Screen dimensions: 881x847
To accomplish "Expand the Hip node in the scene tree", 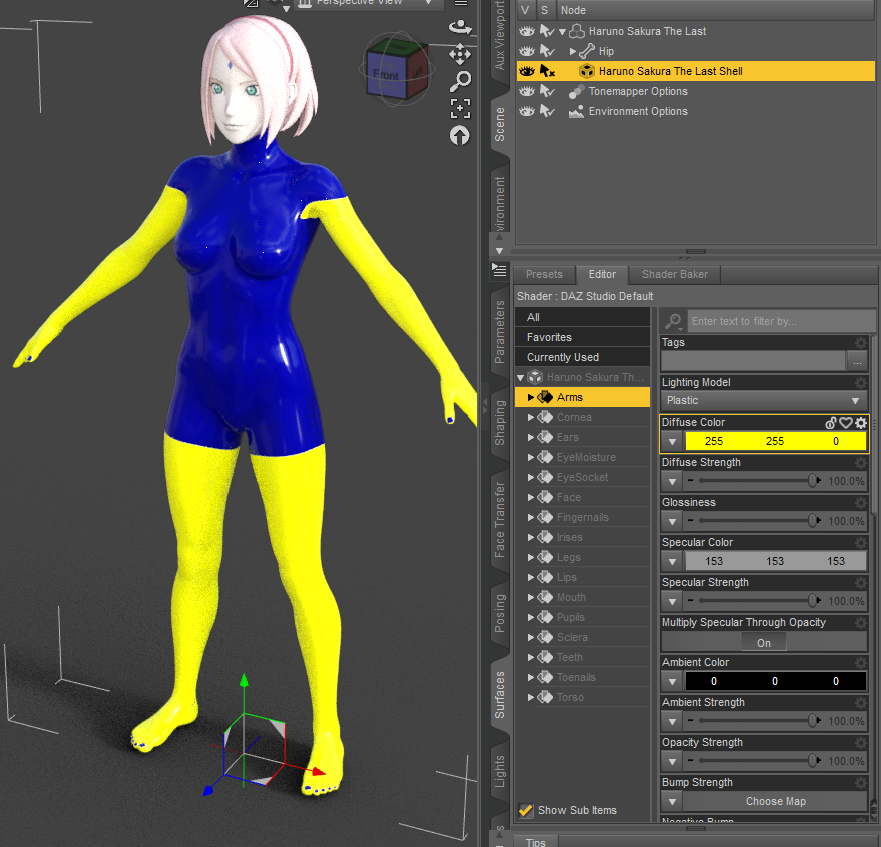I will click(x=573, y=51).
